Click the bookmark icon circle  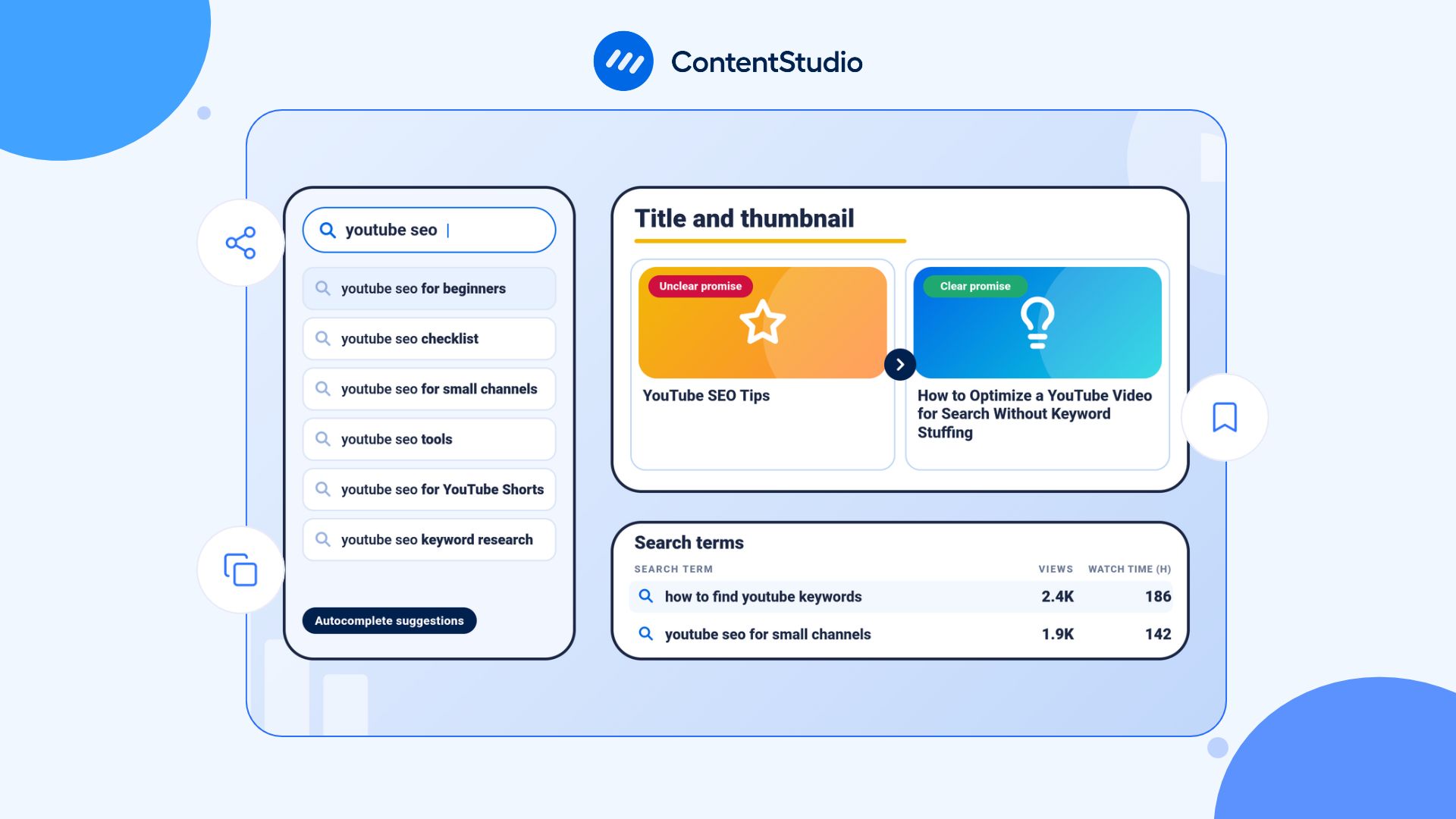1225,417
